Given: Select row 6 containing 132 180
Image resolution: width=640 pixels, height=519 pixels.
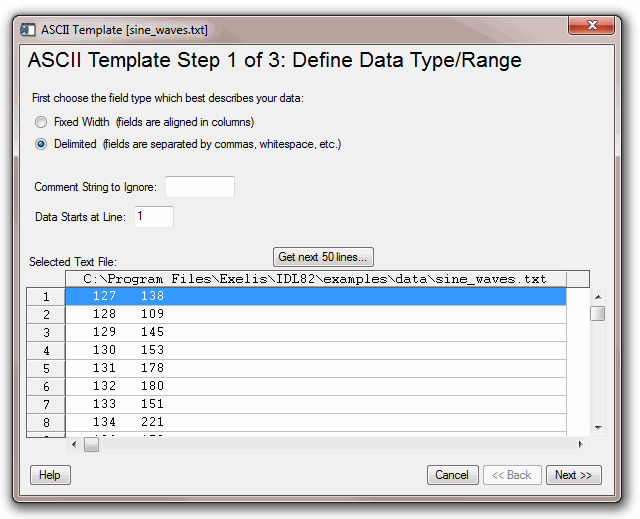Looking at the screenshot, I should [x=315, y=386].
